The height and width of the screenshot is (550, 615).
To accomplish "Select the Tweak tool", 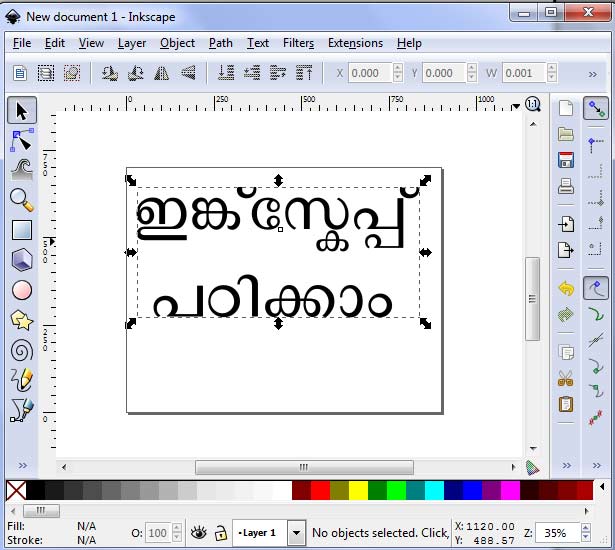I will click(22, 169).
